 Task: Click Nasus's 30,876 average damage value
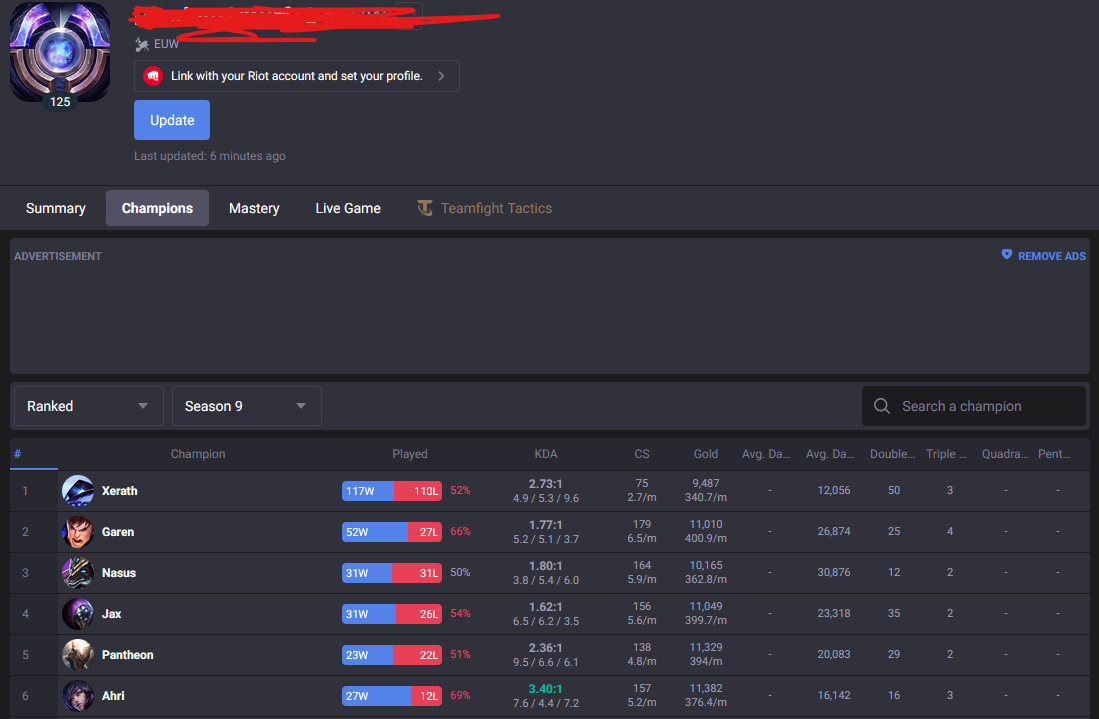tap(833, 572)
